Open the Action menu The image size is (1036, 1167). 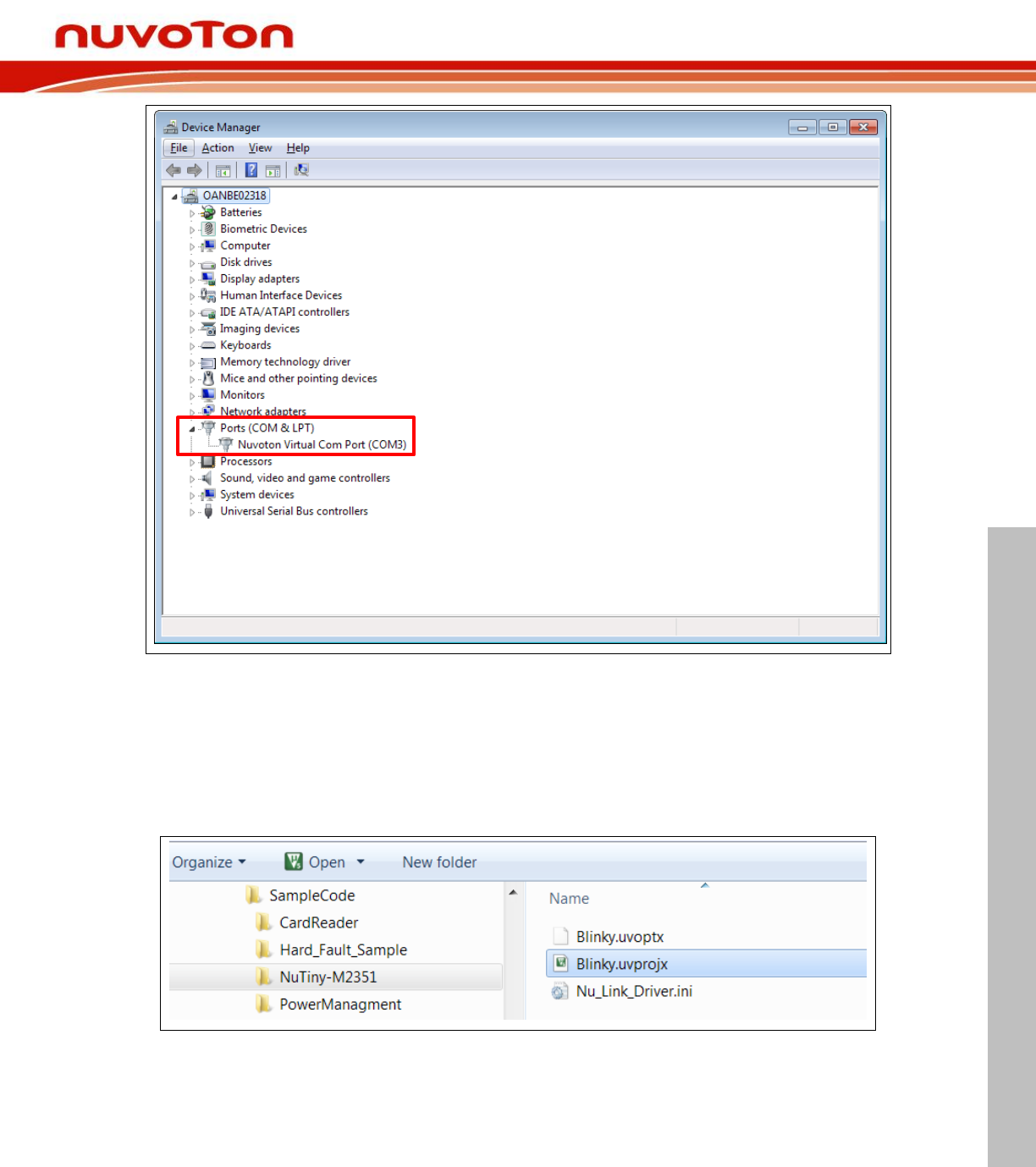point(218,148)
